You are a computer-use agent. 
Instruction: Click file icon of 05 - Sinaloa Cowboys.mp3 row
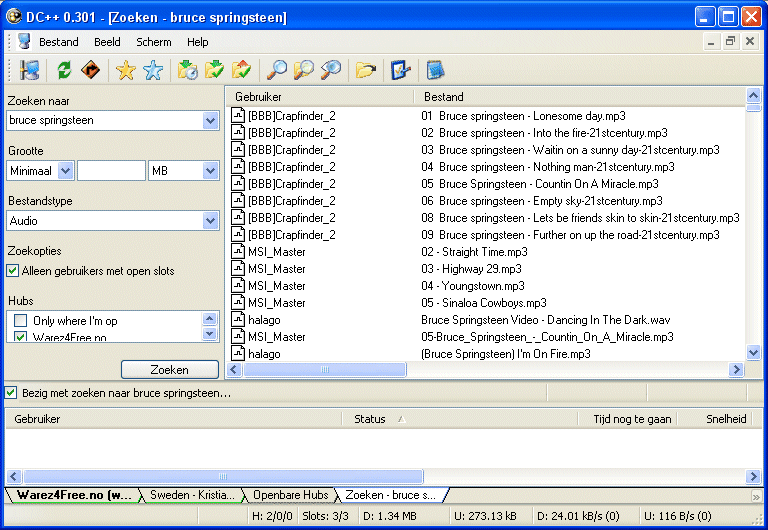[x=238, y=303]
